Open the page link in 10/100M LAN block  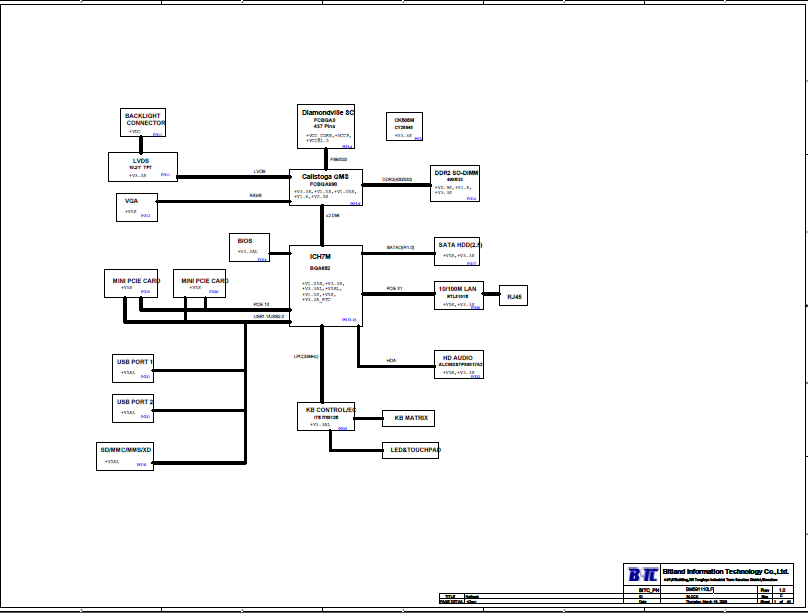tap(476, 308)
